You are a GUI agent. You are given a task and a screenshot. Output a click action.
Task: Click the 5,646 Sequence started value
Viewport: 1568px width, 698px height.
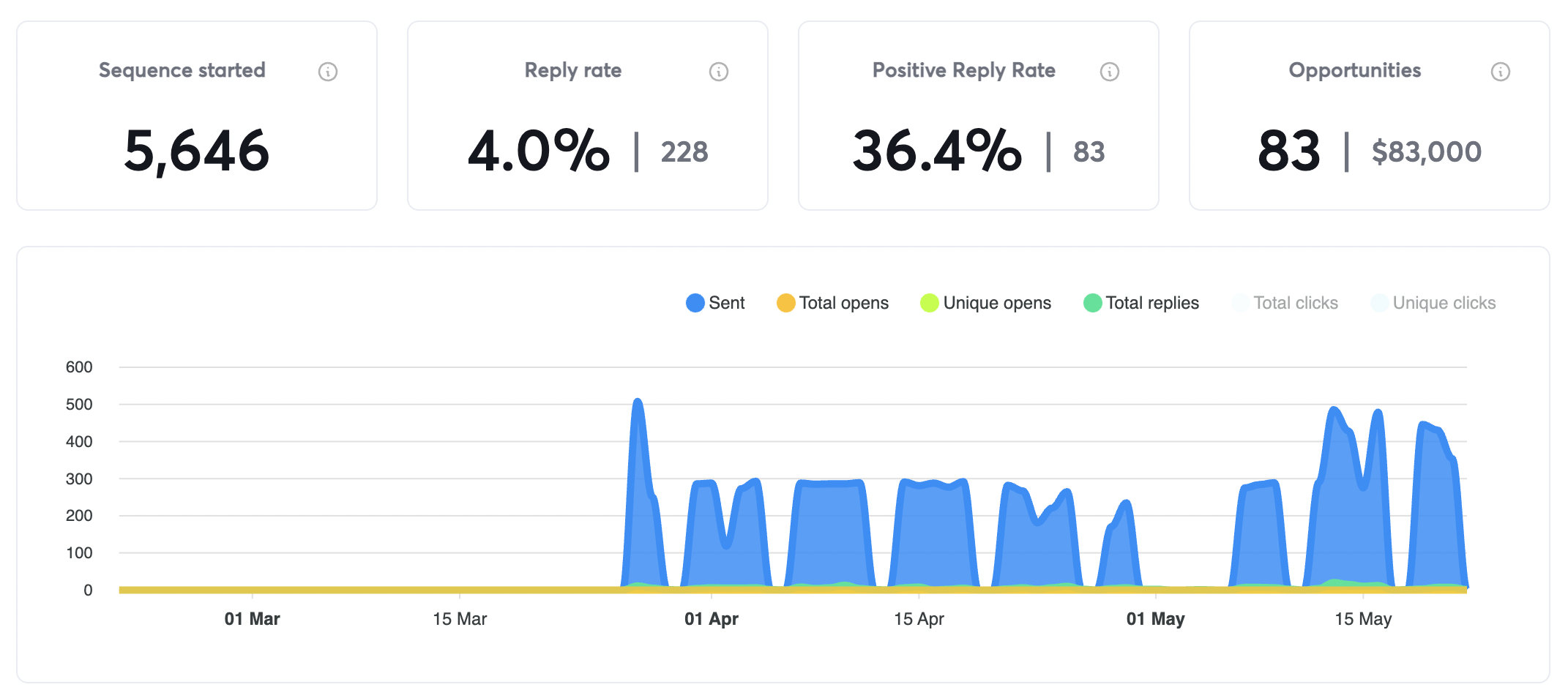click(197, 151)
